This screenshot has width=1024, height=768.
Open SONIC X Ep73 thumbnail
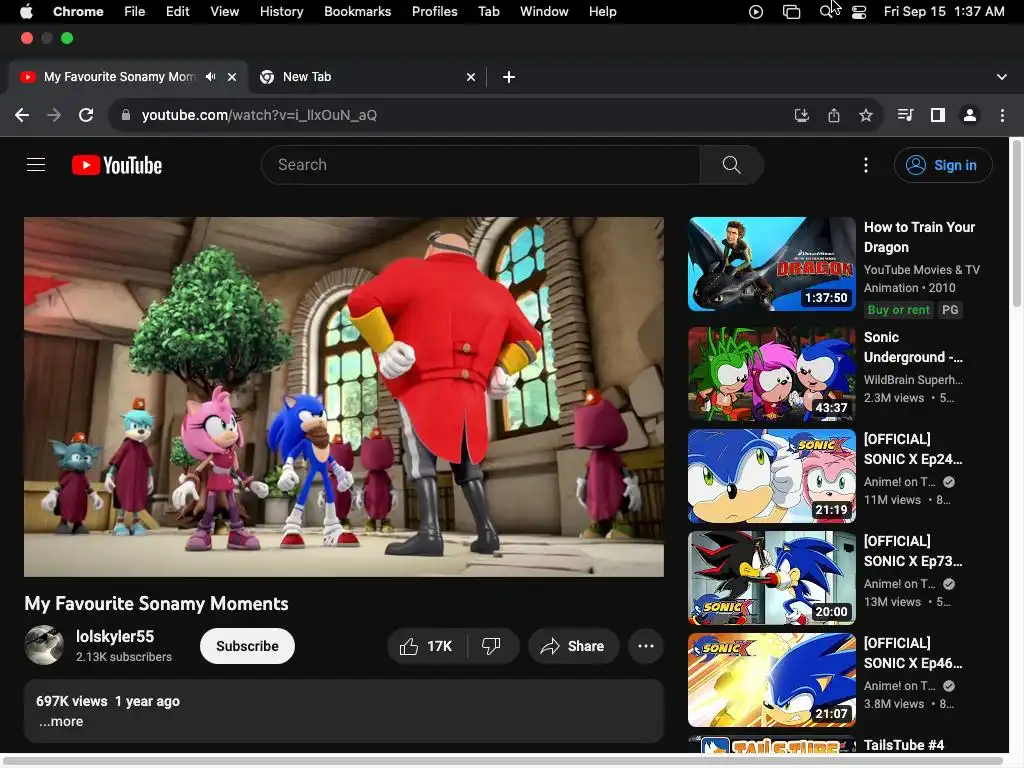tap(772, 578)
